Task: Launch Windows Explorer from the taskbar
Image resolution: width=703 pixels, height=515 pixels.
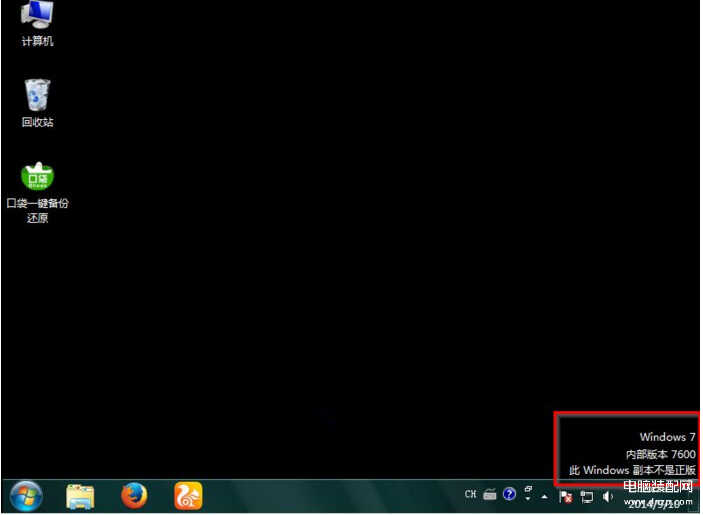Action: coord(81,495)
